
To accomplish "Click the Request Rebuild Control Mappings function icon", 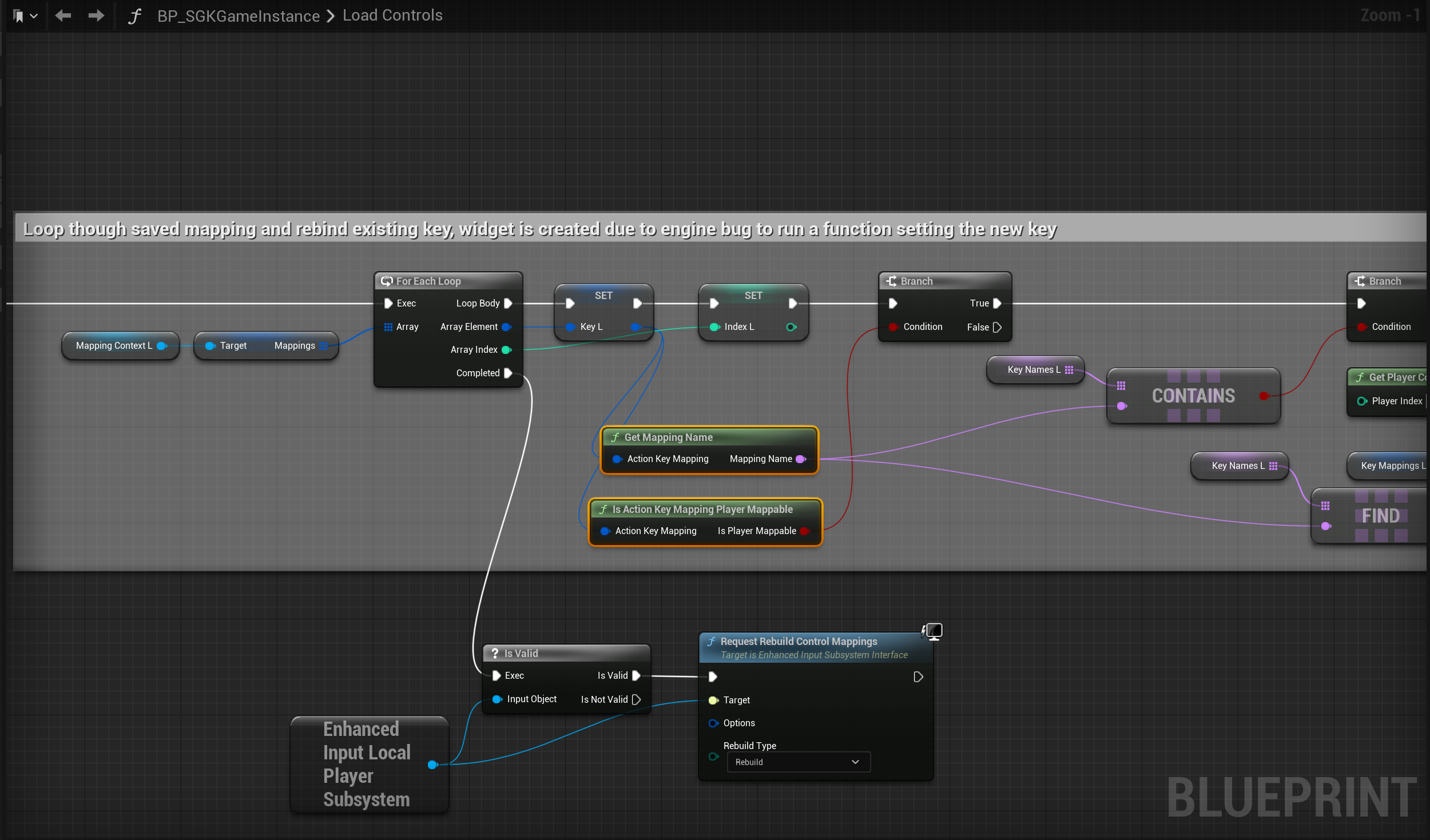I will 711,642.
